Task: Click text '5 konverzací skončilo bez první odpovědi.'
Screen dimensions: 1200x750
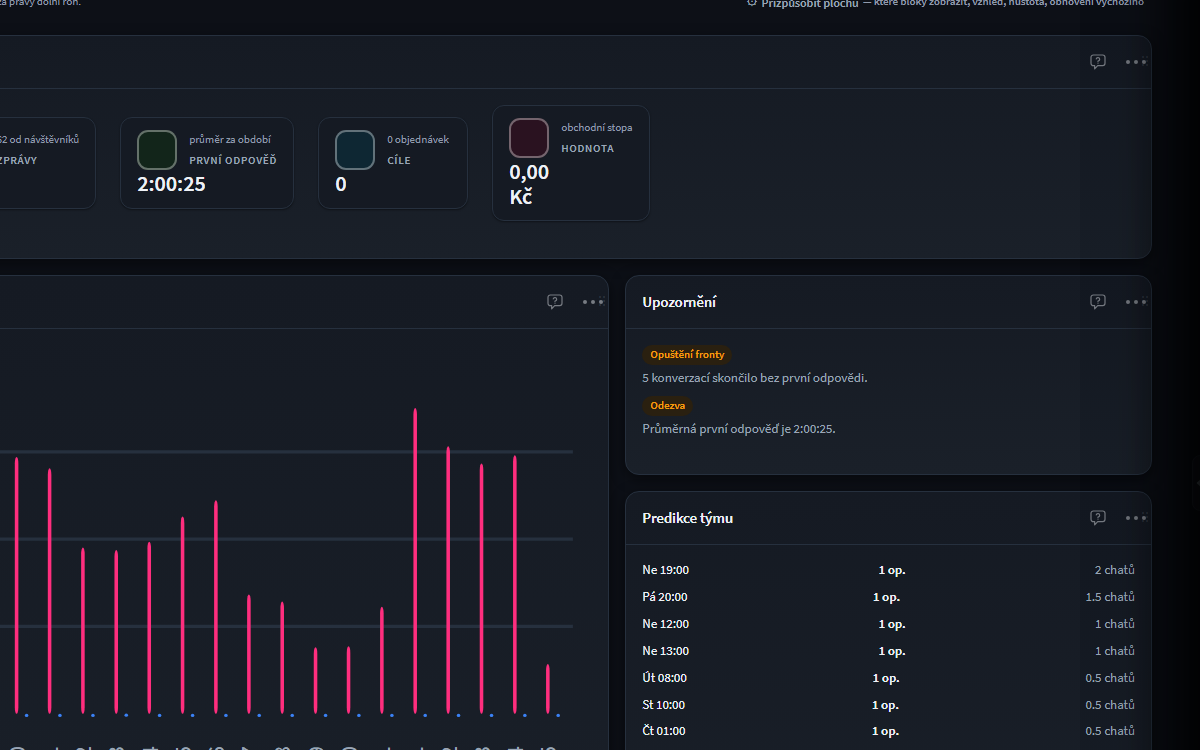Action: (x=755, y=379)
